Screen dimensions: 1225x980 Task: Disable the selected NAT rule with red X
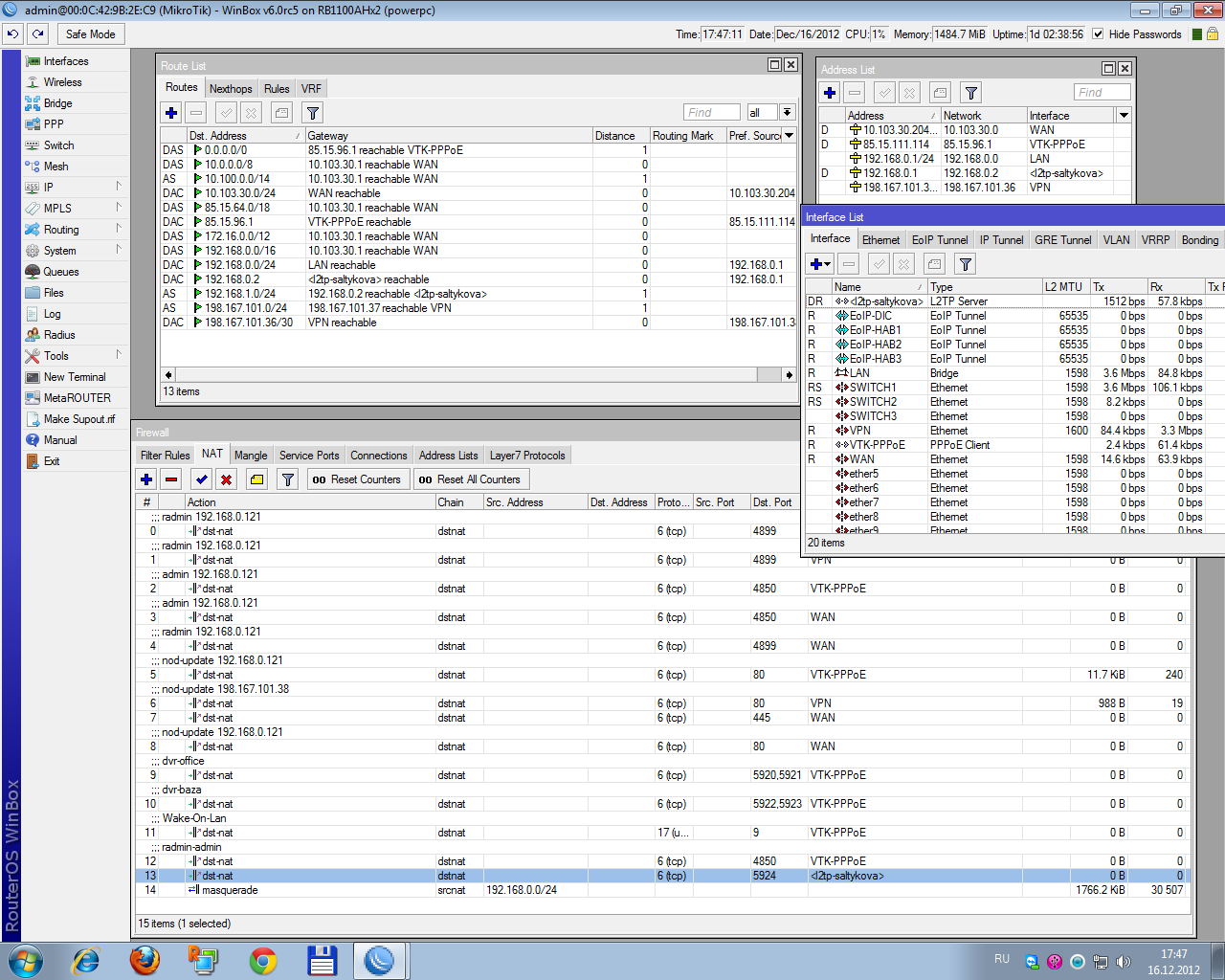(x=226, y=479)
